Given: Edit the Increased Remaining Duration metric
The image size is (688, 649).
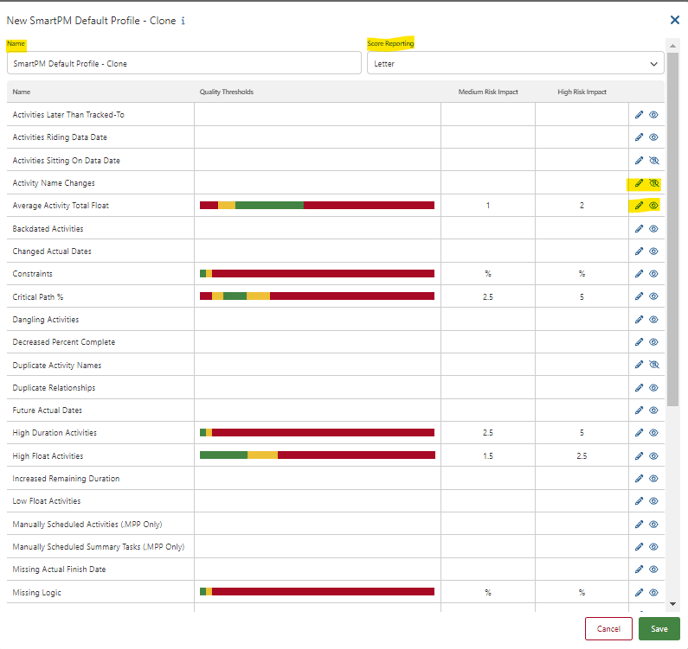Looking at the screenshot, I should [639, 478].
